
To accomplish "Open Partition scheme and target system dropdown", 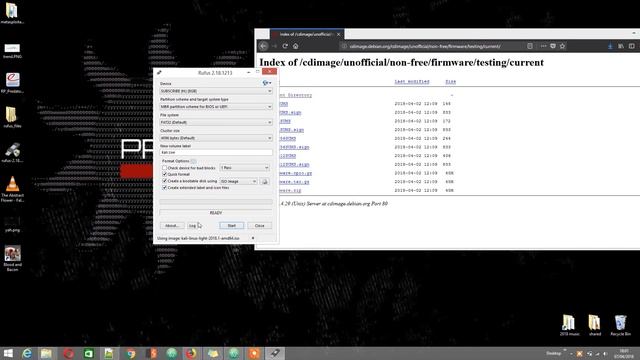I will click(216, 107).
